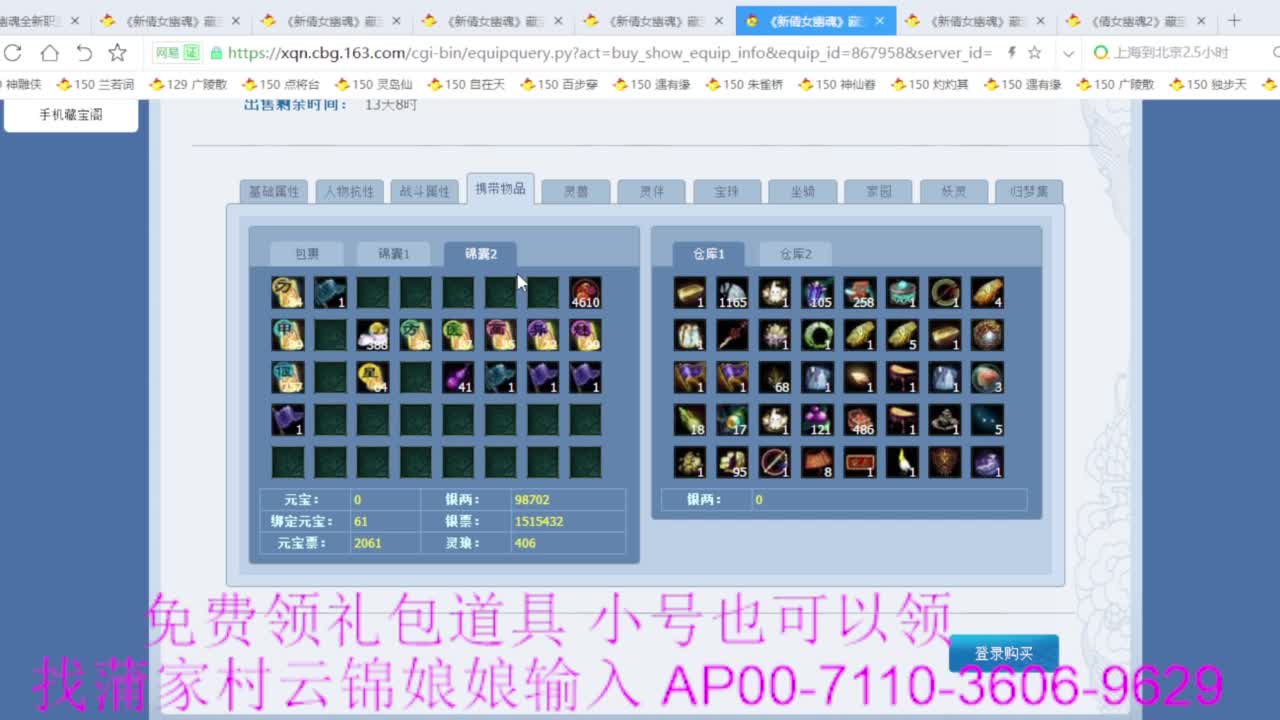The image size is (1280, 720).
Task: Open the 150 神仙眷 bookmark
Action: coord(838,85)
